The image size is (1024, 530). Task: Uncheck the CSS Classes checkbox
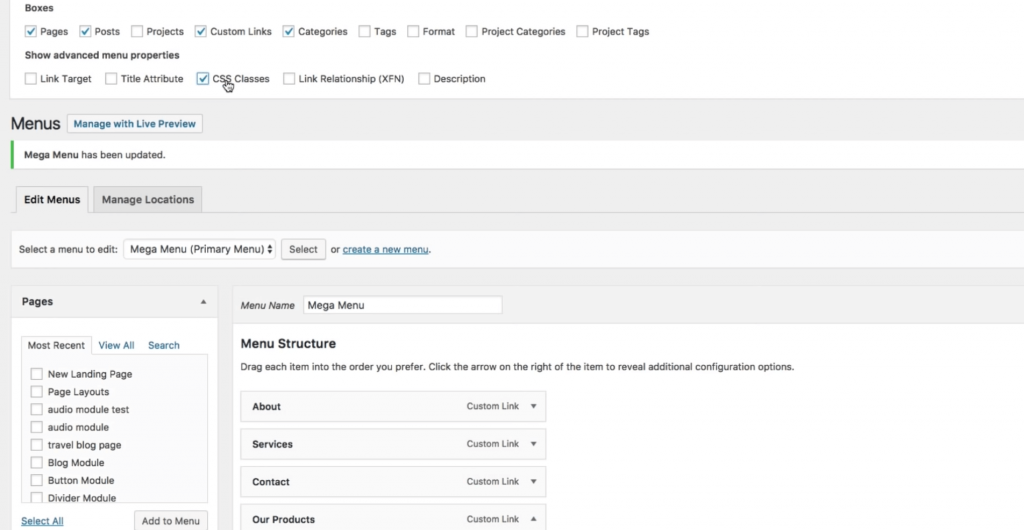click(x=203, y=79)
